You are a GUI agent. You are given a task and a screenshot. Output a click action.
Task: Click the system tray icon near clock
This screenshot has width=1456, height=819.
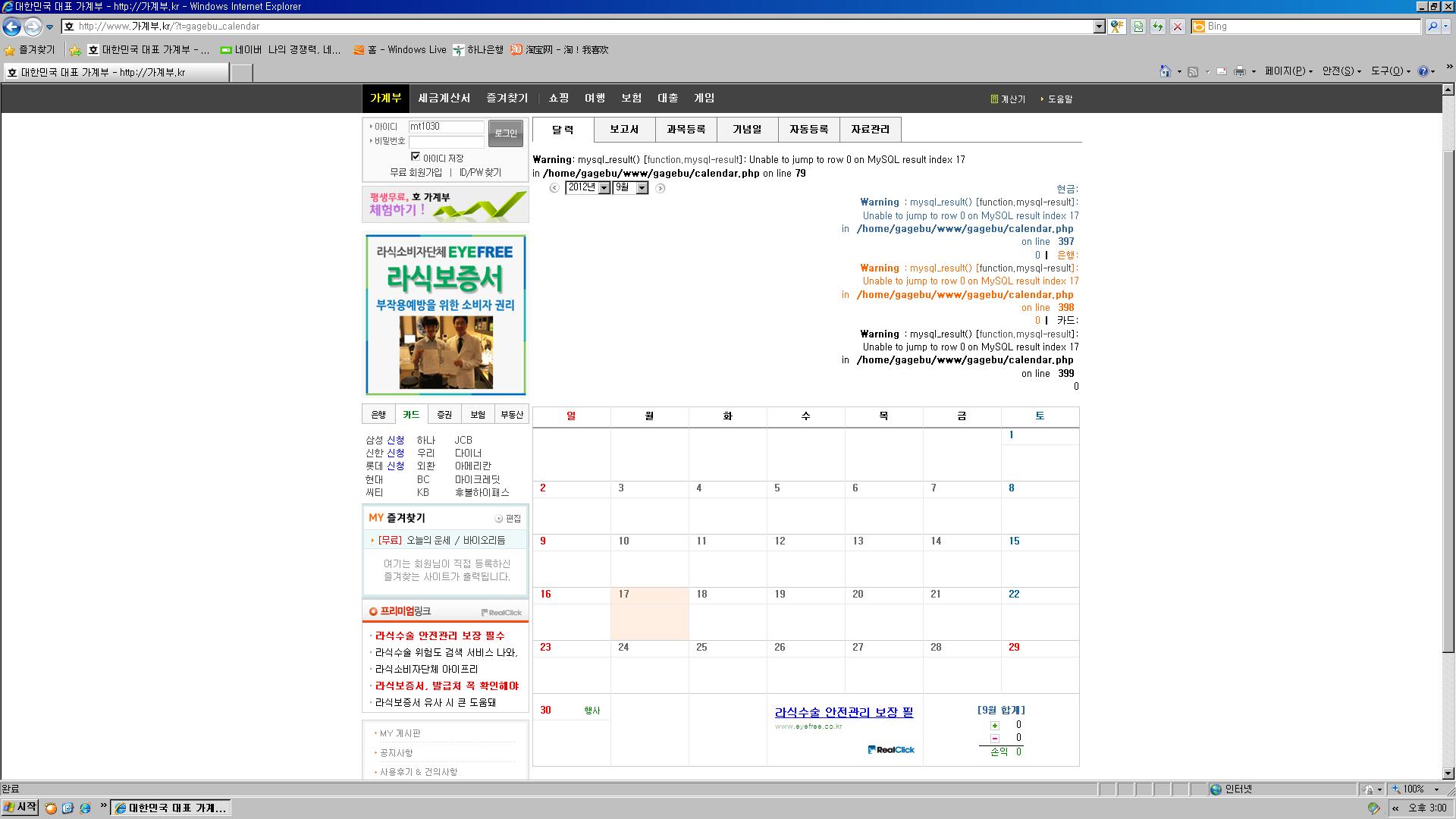[x=1373, y=808]
